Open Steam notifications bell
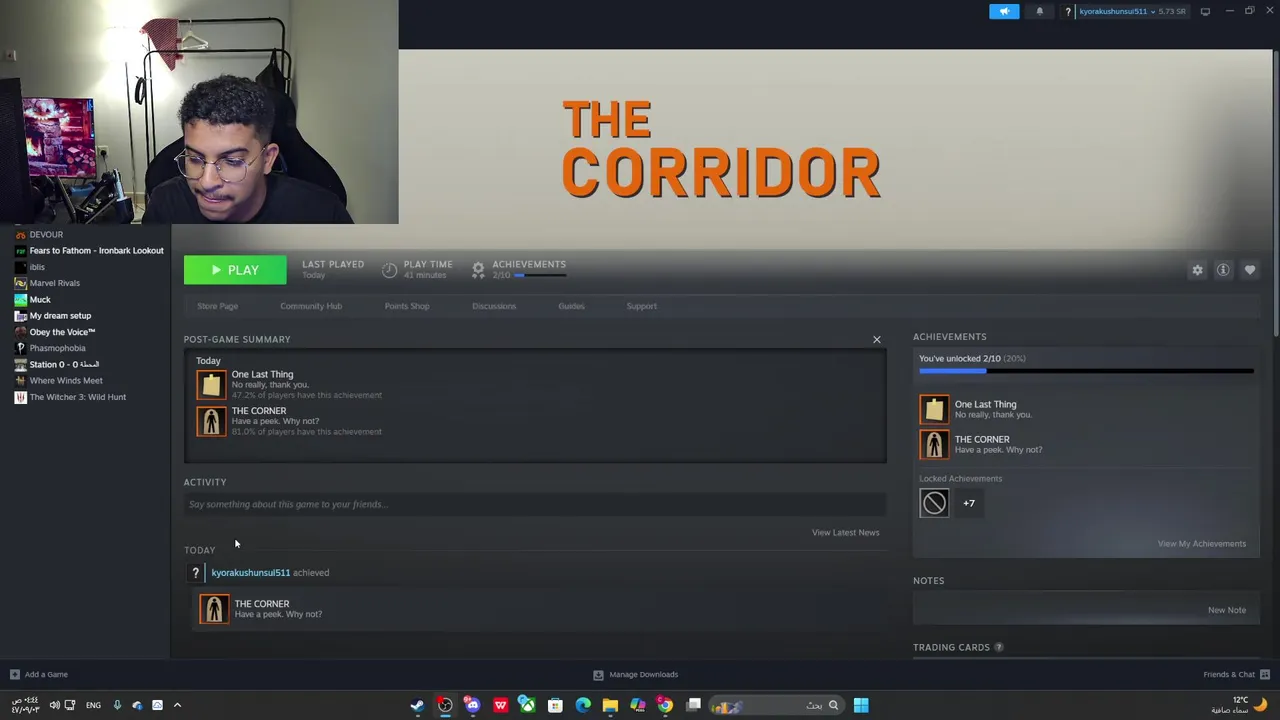The image size is (1280, 720). click(1039, 11)
